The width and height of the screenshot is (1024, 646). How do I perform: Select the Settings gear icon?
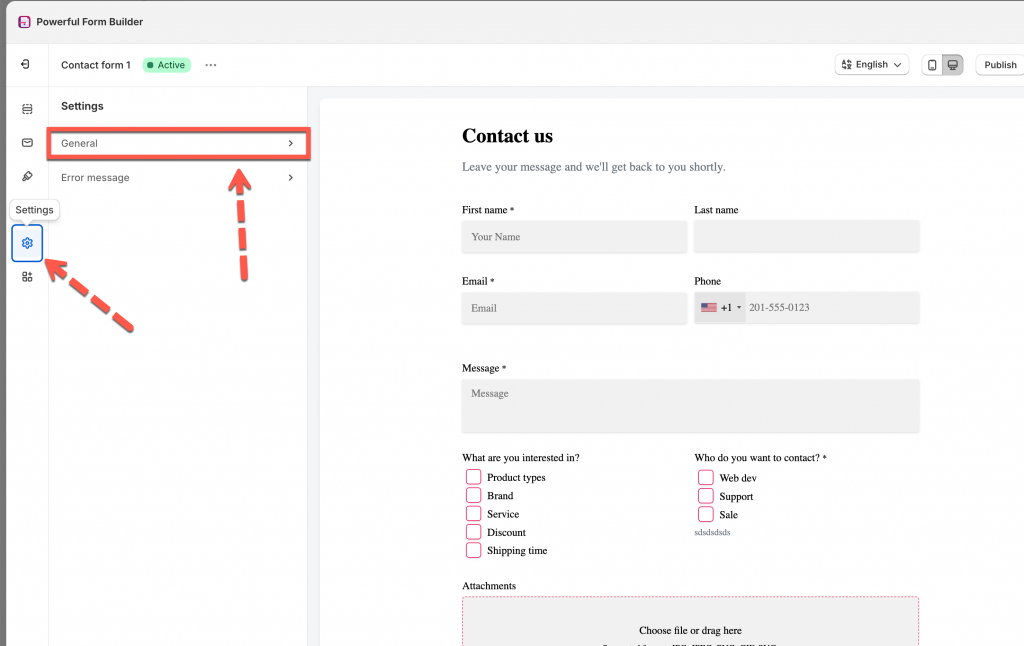[27, 243]
